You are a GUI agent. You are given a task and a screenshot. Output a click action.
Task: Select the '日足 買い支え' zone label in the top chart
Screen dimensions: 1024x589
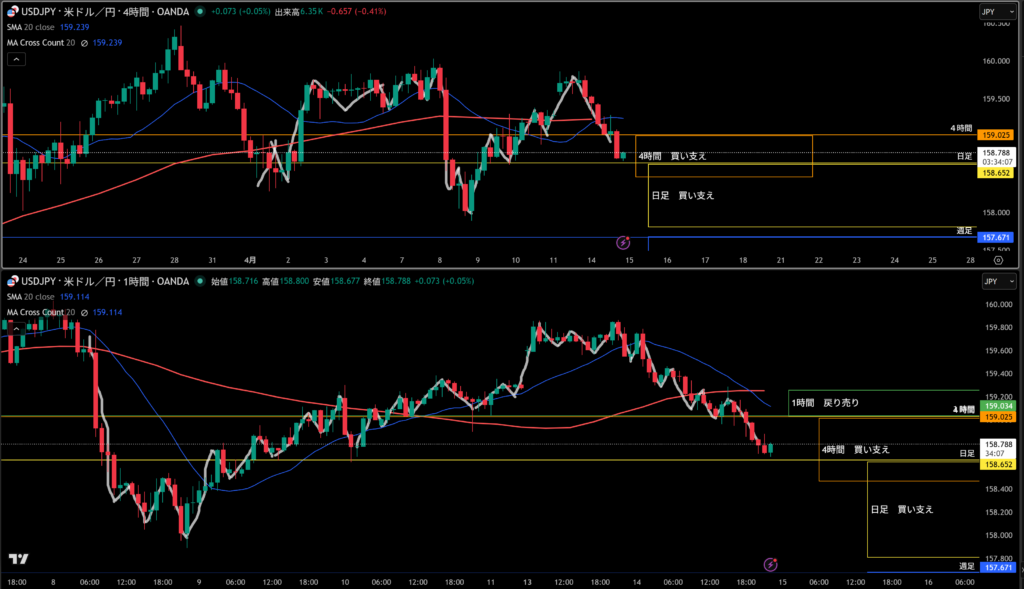683,196
